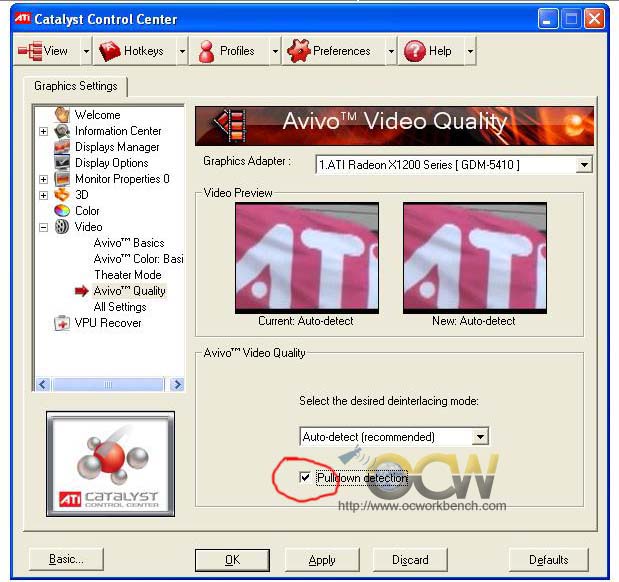Click the Profiles person icon
Viewport: 619px width, 582px height.
206,51
